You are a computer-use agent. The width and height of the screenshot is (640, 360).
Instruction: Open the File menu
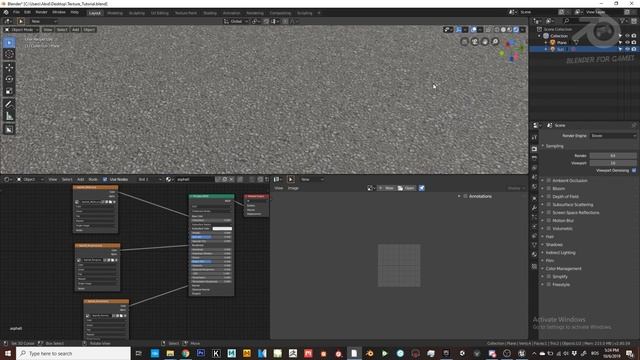pyautogui.click(x=16, y=13)
